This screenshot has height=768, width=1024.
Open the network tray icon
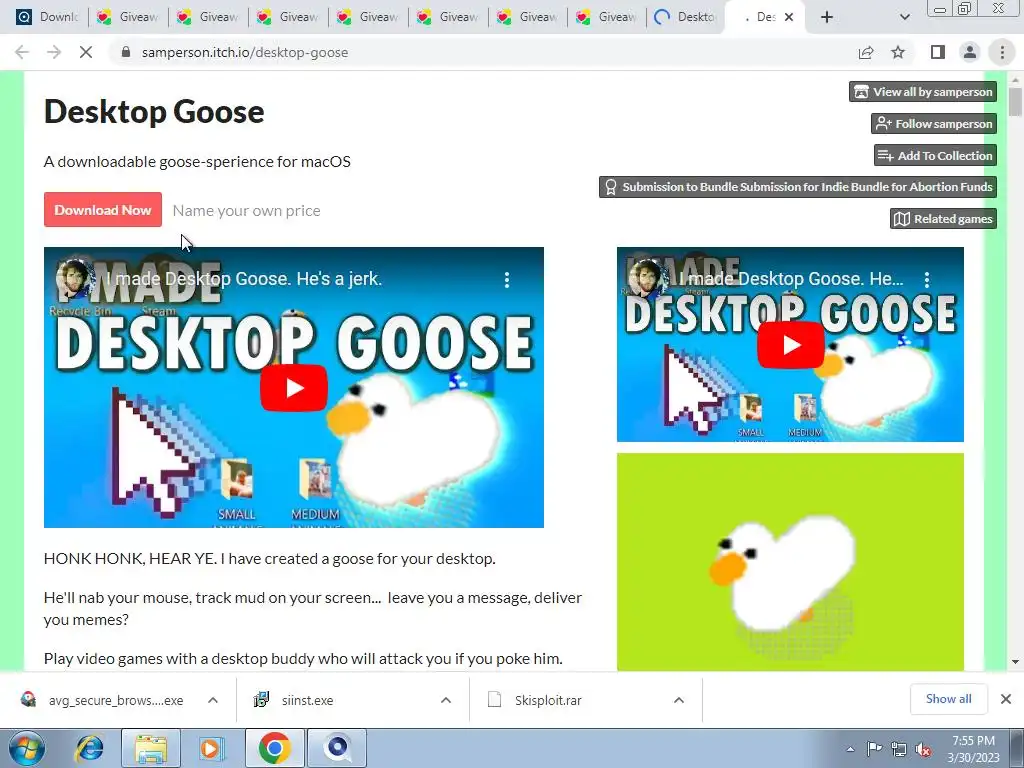pyautogui.click(x=899, y=749)
